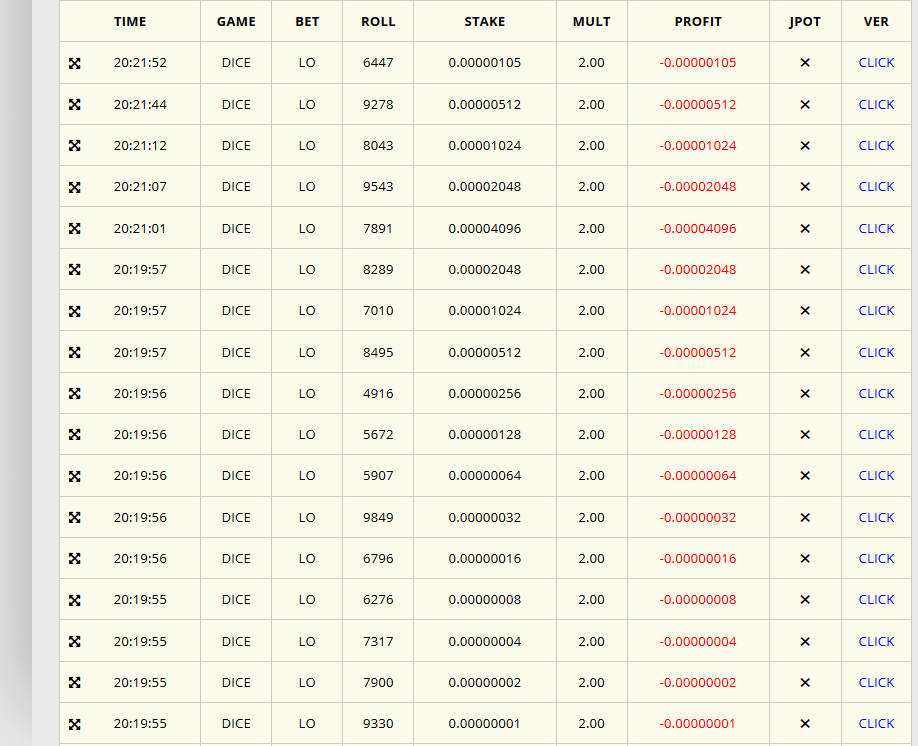918x746 pixels.
Task: Click the JPOT X mark for roll 9278
Action: pos(805,105)
